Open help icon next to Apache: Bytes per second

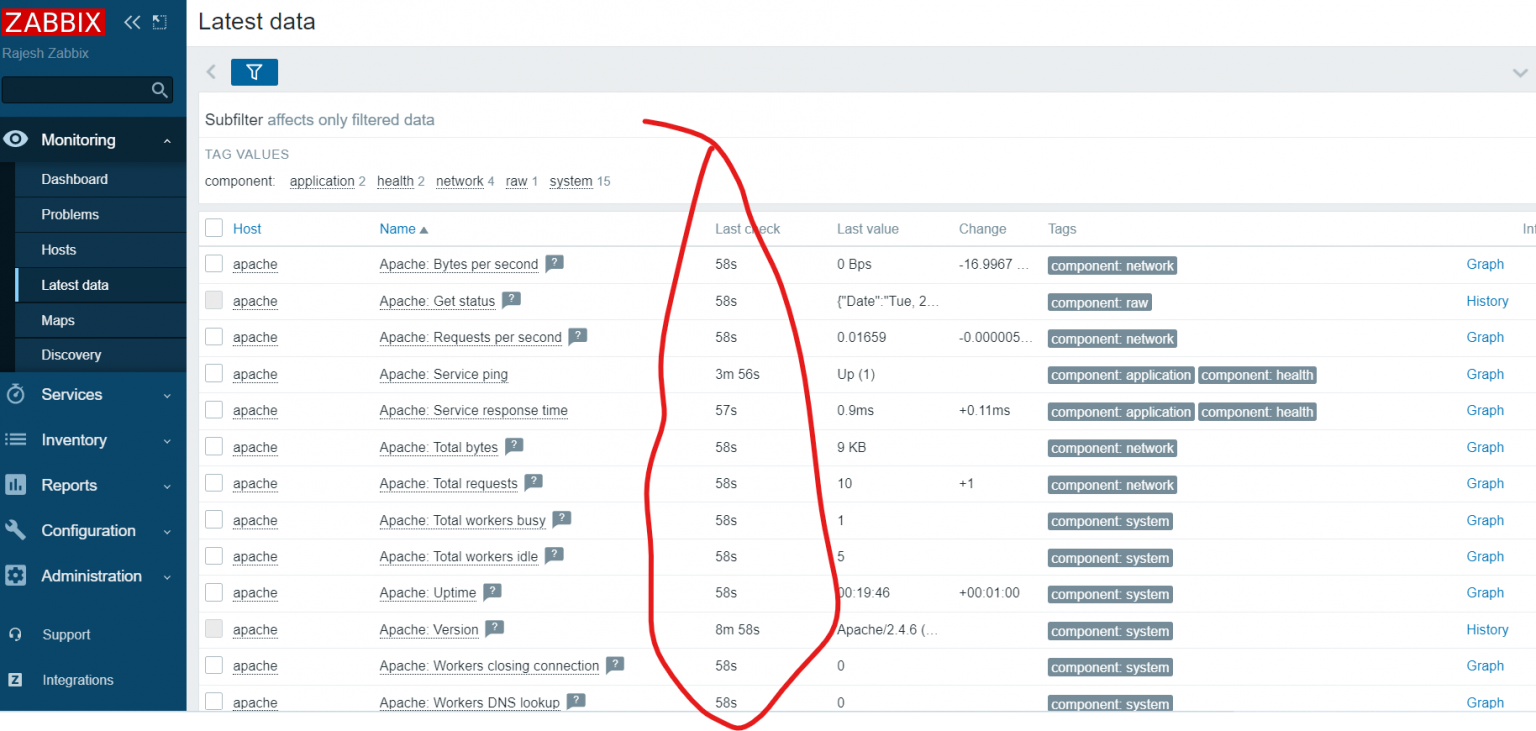coord(554,264)
